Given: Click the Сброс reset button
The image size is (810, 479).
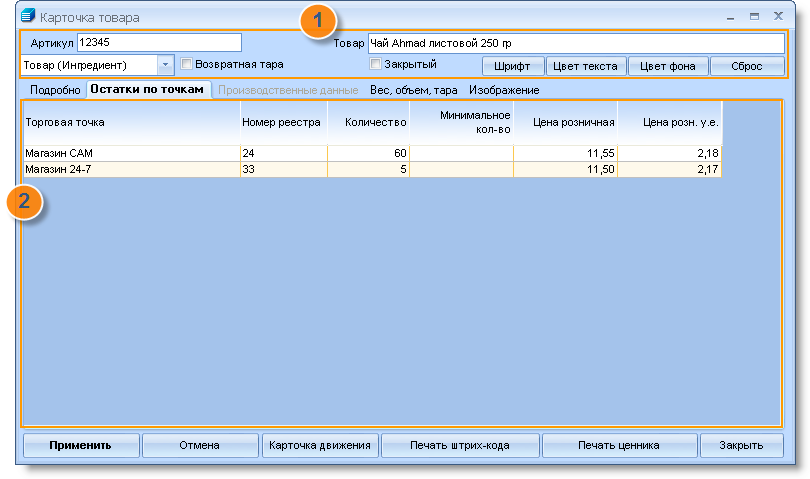Looking at the screenshot, I should pos(746,66).
